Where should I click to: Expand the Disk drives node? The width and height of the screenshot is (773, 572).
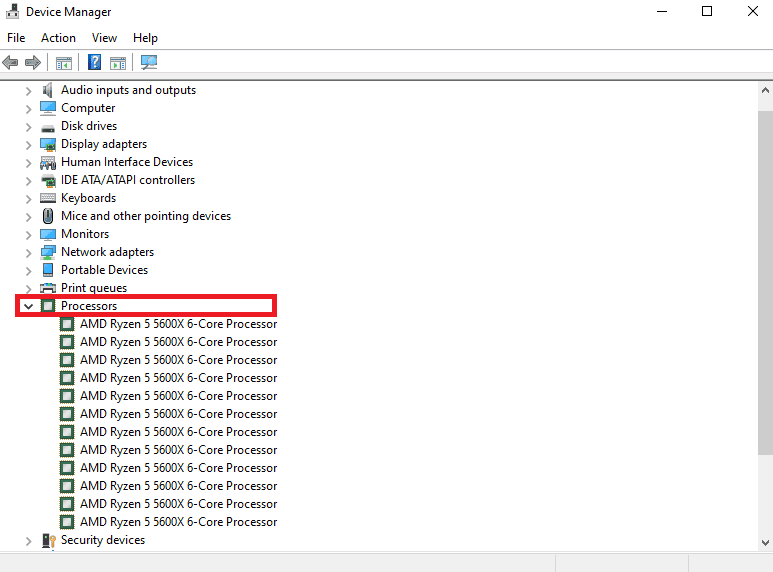click(x=29, y=127)
